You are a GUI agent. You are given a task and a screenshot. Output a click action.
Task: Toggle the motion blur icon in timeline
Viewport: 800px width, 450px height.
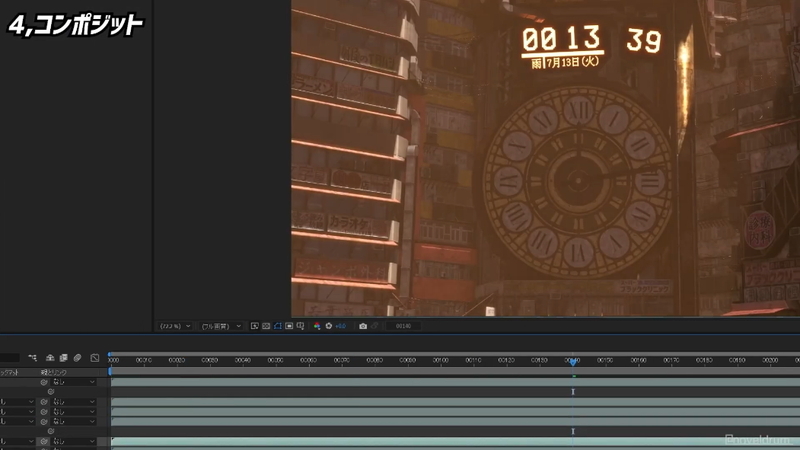point(77,358)
